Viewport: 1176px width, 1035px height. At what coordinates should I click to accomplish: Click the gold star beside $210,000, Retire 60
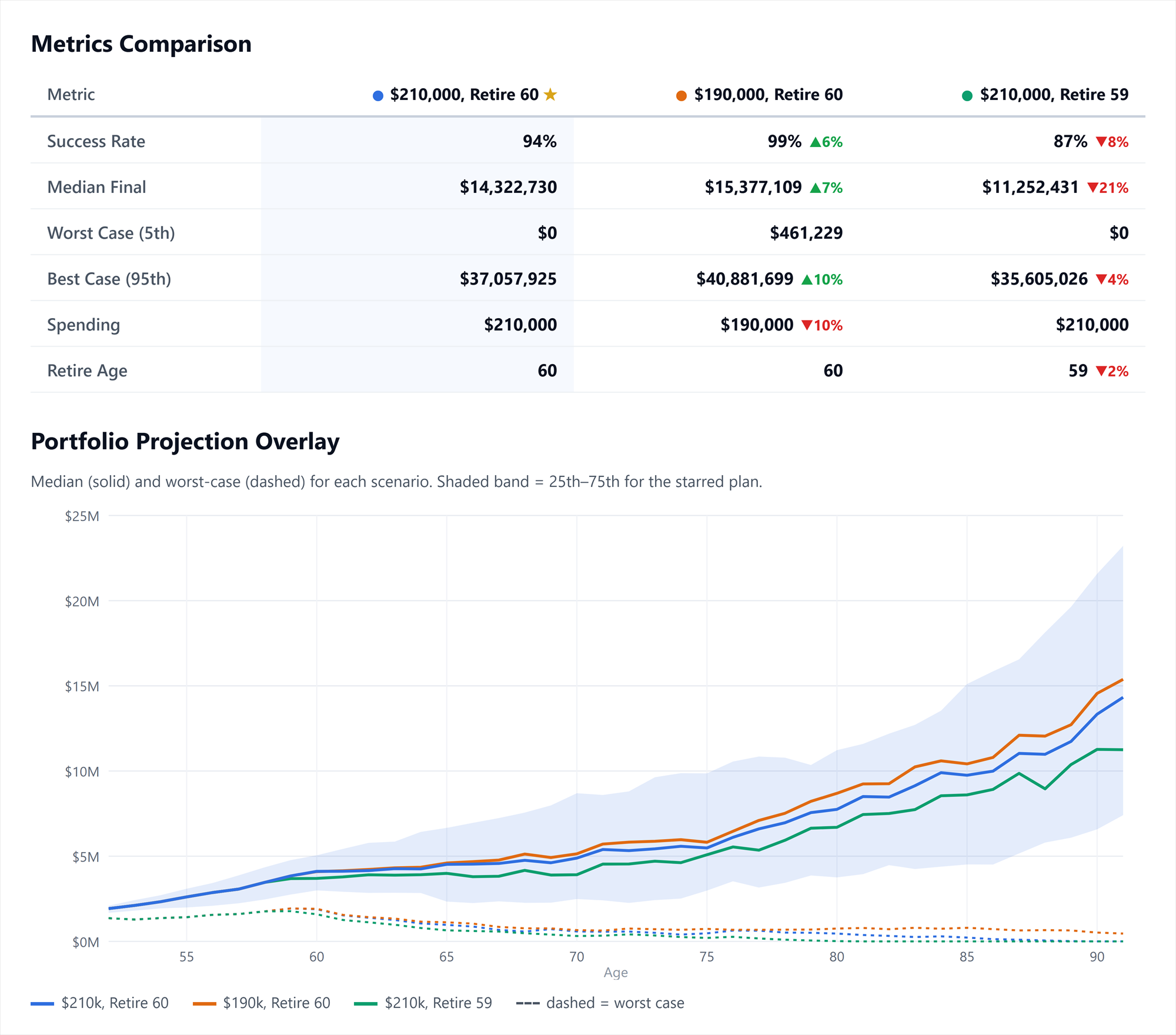pyautogui.click(x=550, y=94)
